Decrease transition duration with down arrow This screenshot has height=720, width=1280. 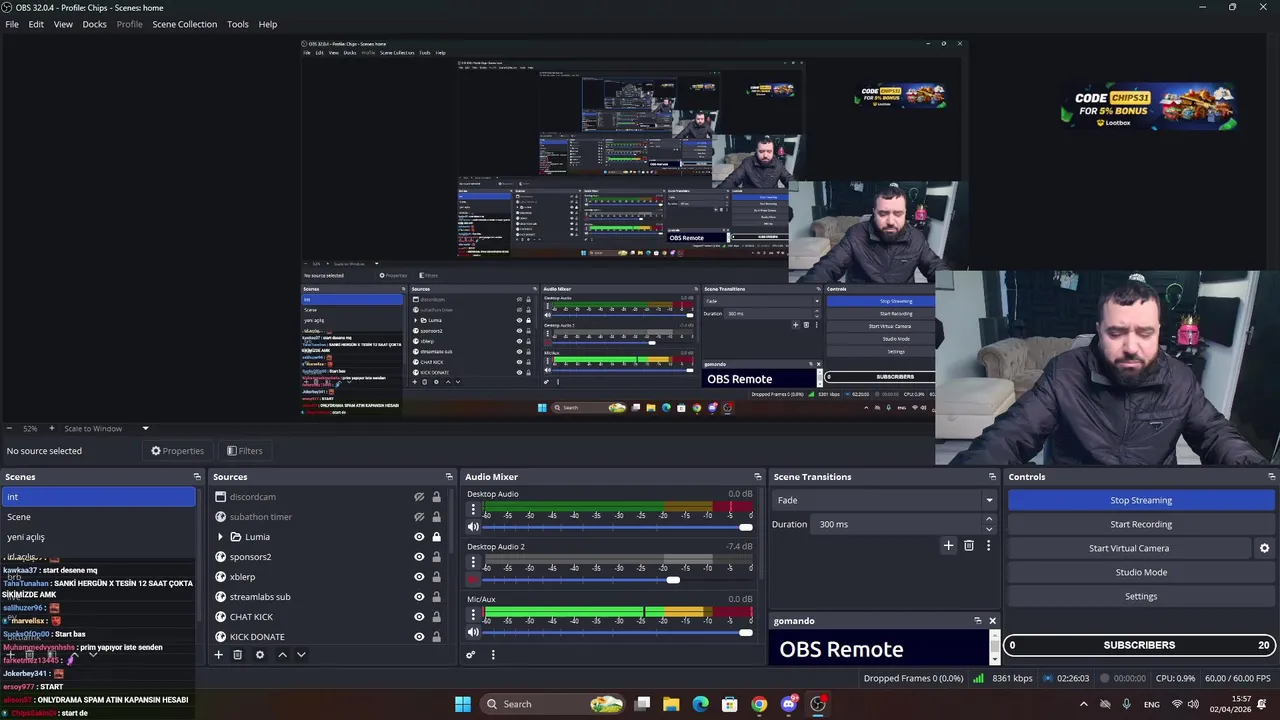pyautogui.click(x=989, y=529)
